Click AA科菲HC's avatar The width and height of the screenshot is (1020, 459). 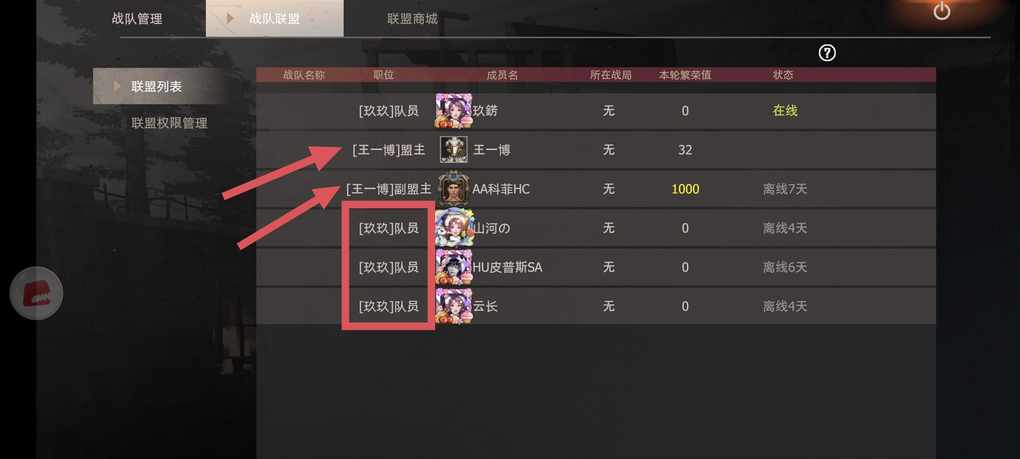453,189
